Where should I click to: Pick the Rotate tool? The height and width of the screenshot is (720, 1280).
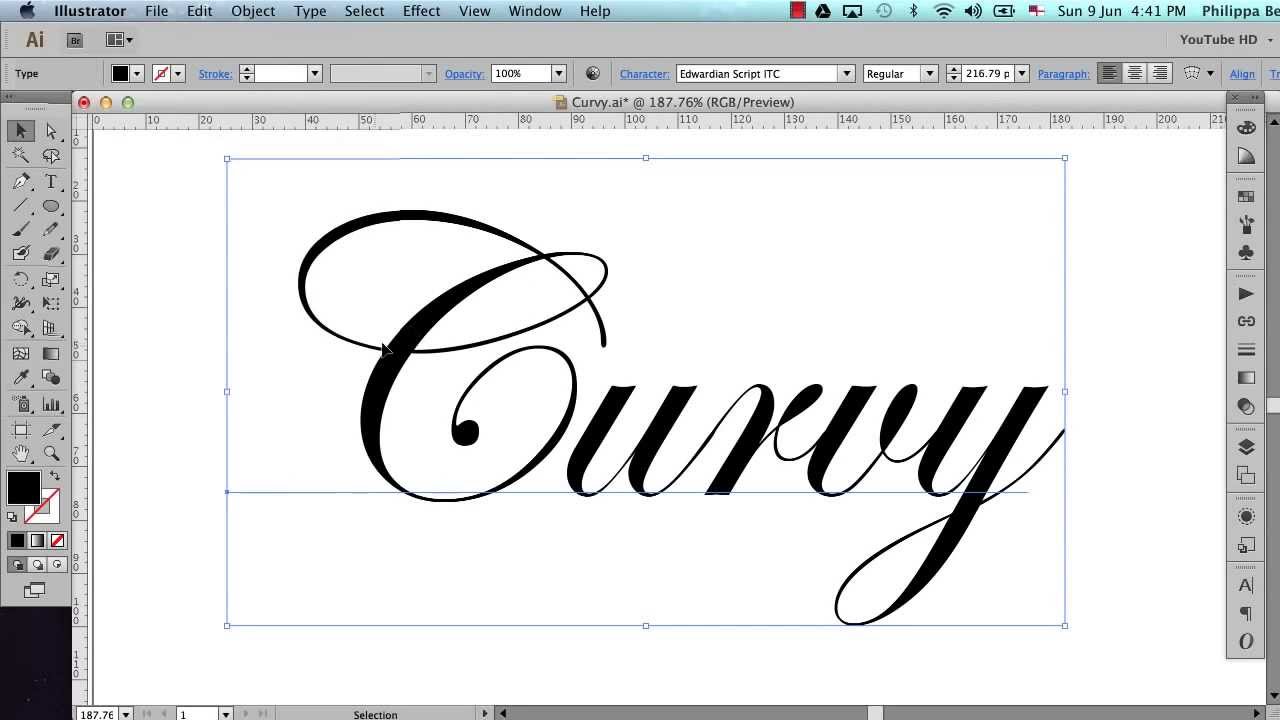point(20,279)
